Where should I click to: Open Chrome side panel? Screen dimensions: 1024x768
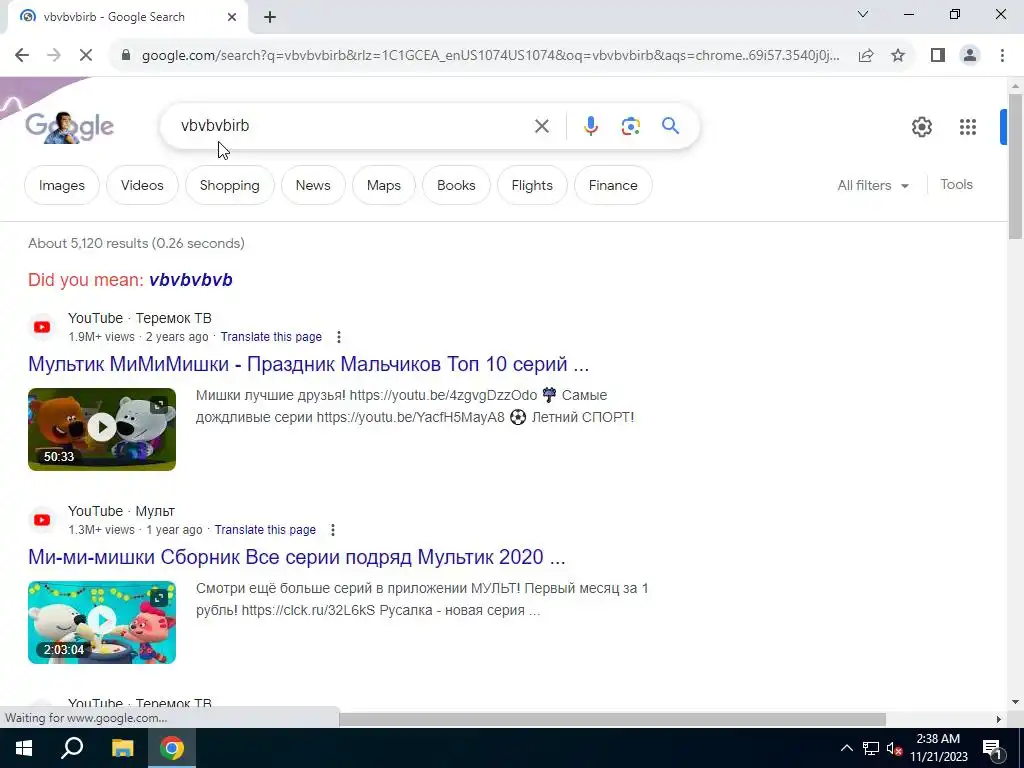click(x=938, y=56)
